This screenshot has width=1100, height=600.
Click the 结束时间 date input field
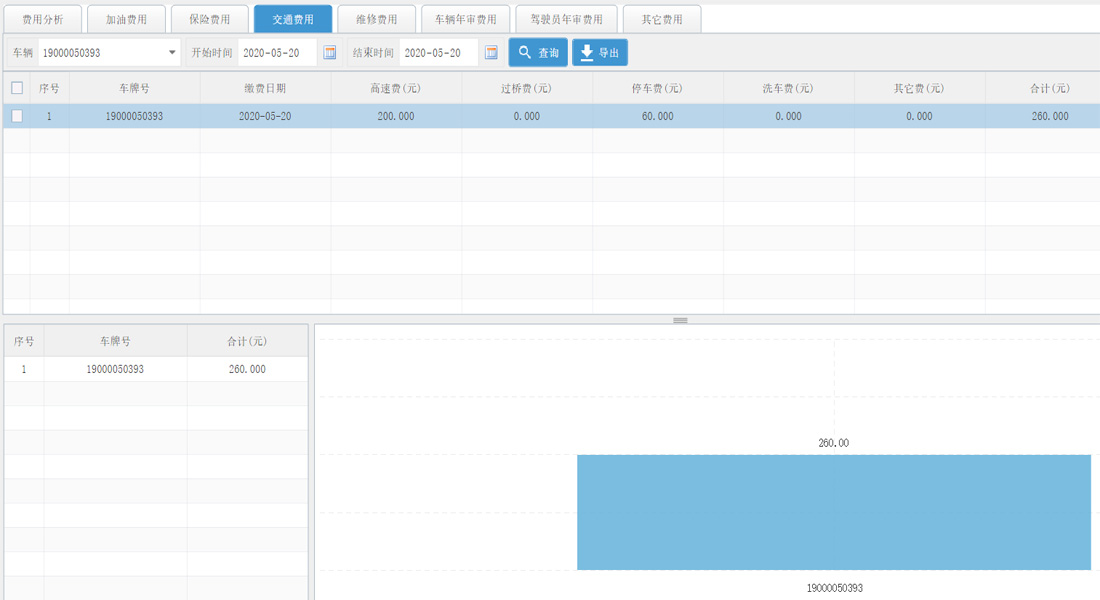[438, 53]
